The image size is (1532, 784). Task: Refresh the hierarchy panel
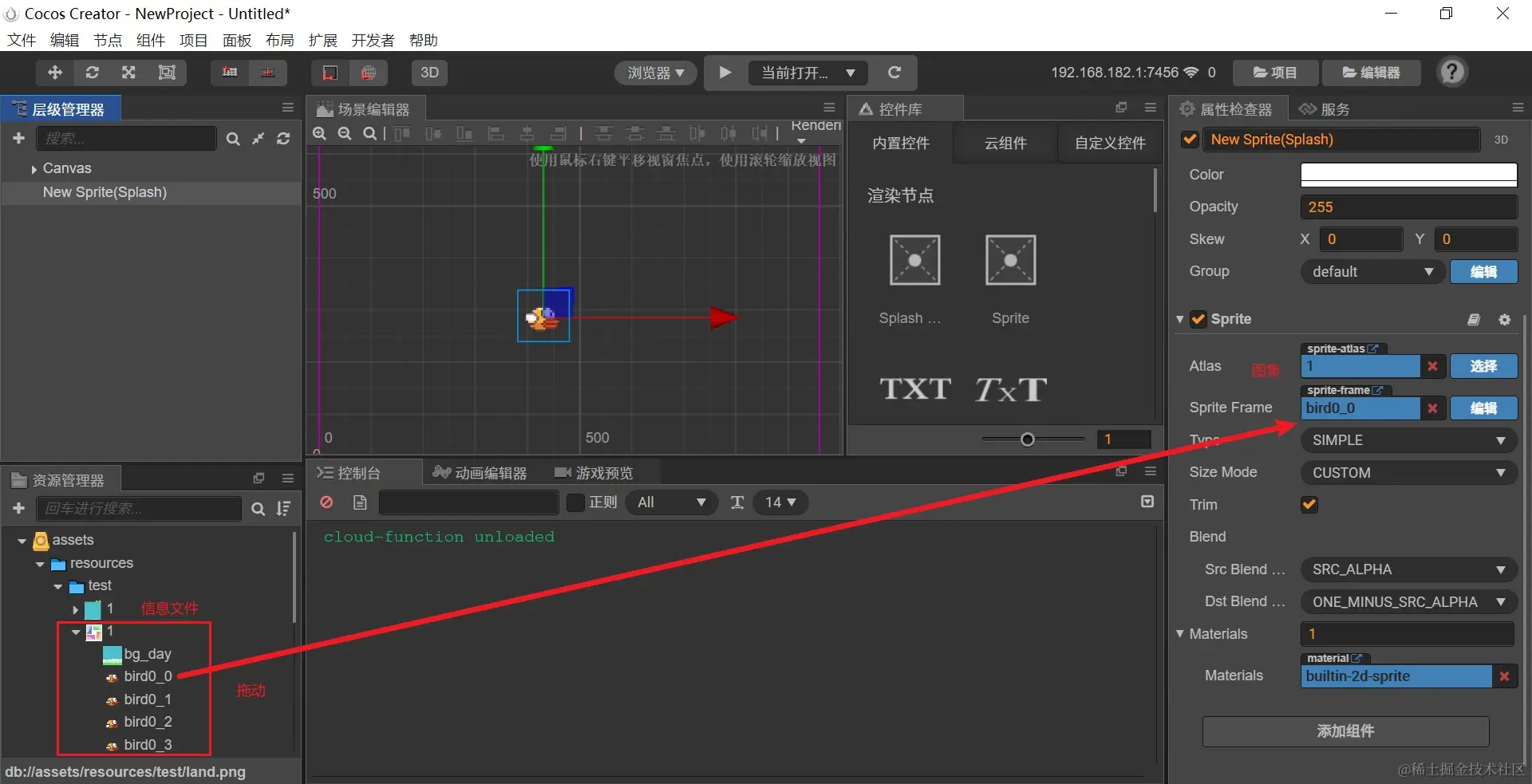pyautogui.click(x=283, y=139)
